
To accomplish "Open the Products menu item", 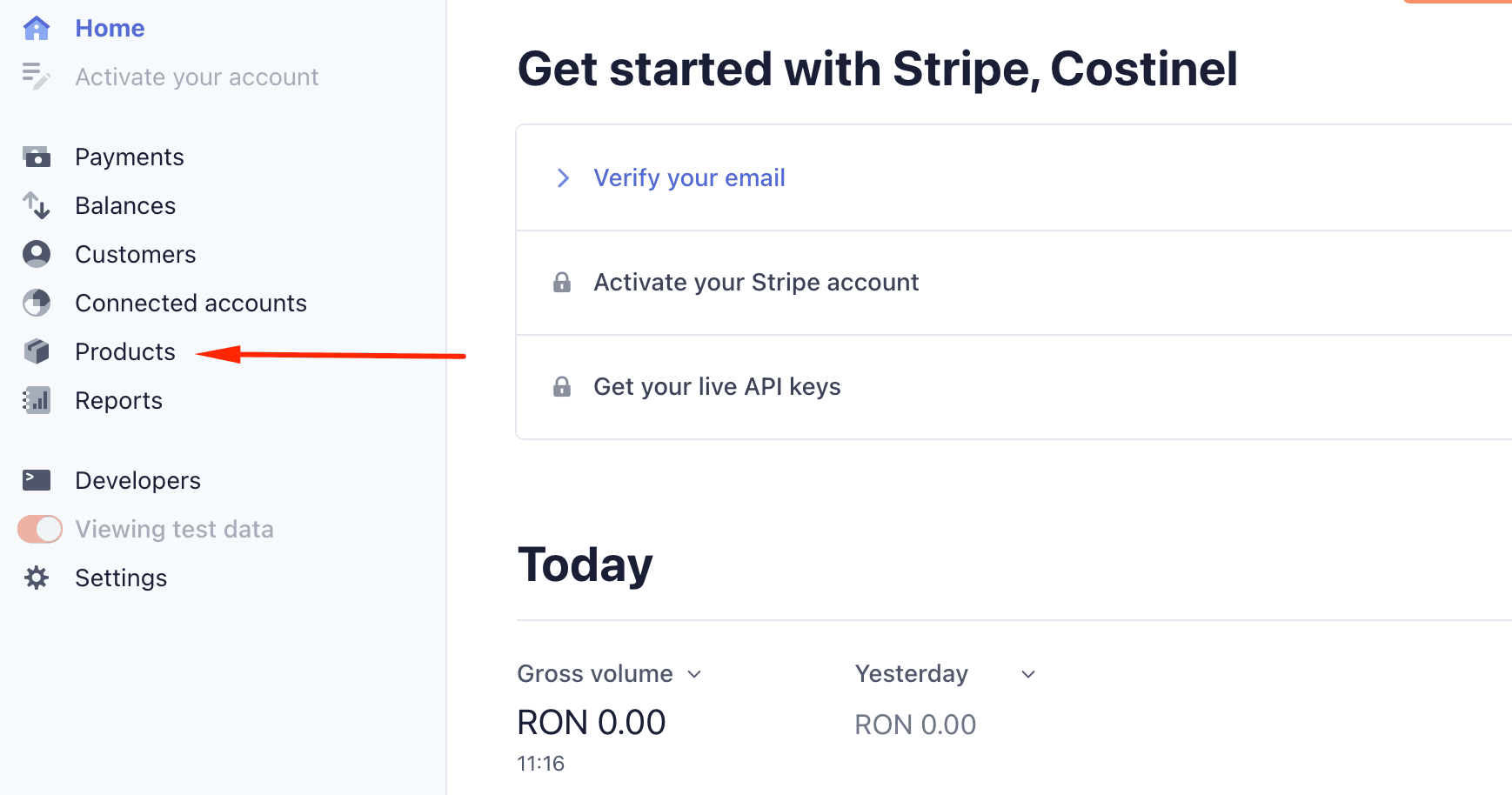I will pyautogui.click(x=125, y=351).
